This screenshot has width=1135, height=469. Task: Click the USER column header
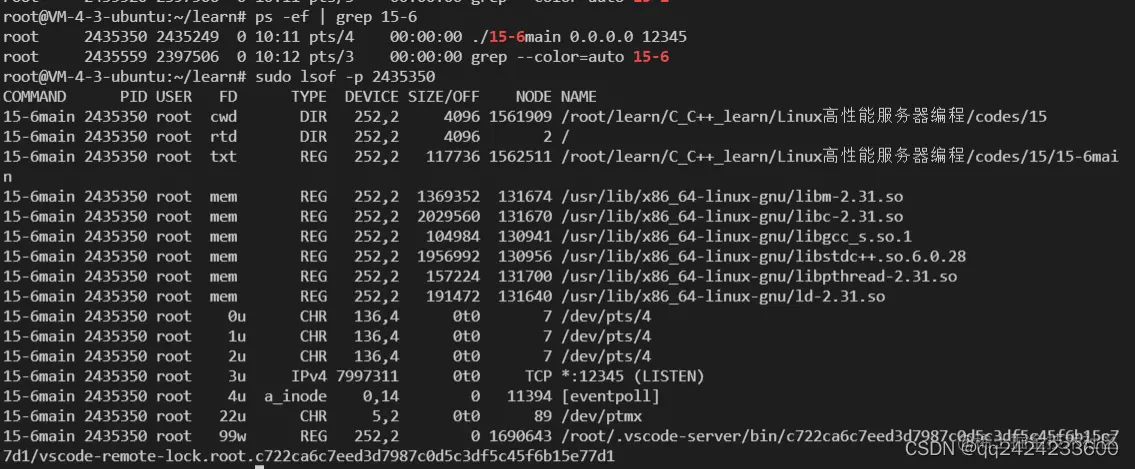click(x=174, y=97)
